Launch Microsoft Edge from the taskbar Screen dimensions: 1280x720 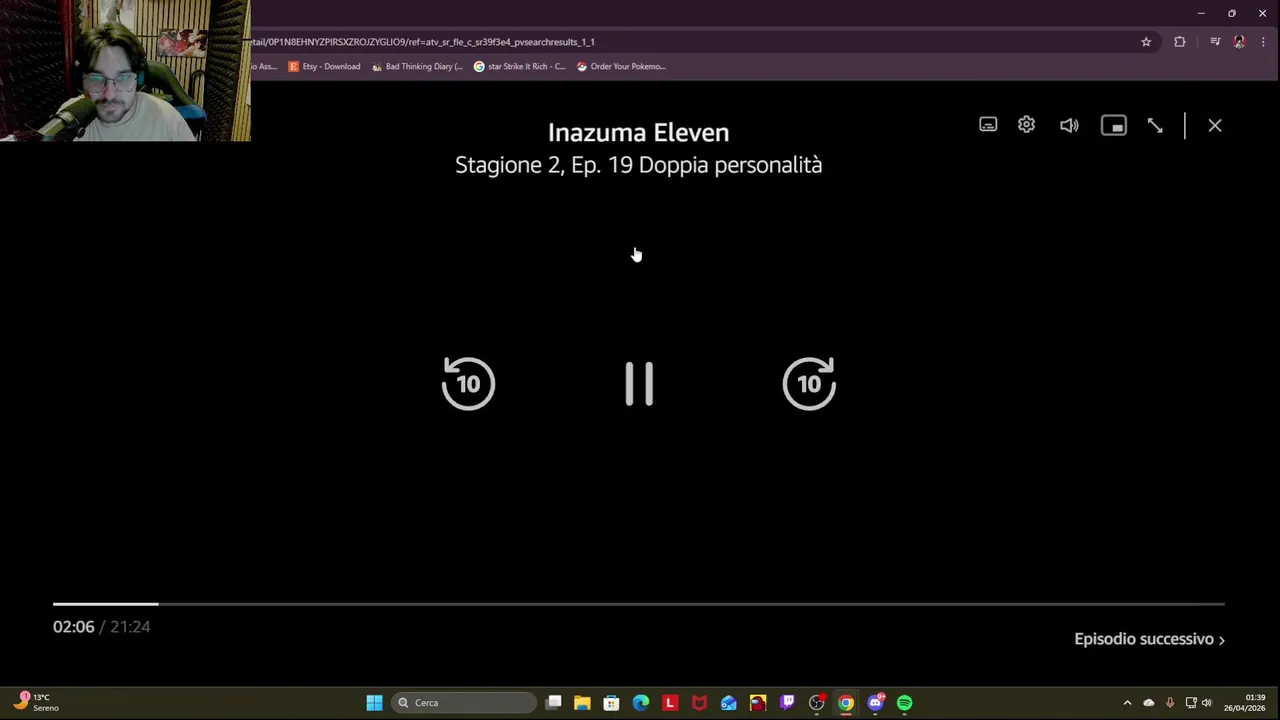click(641, 703)
